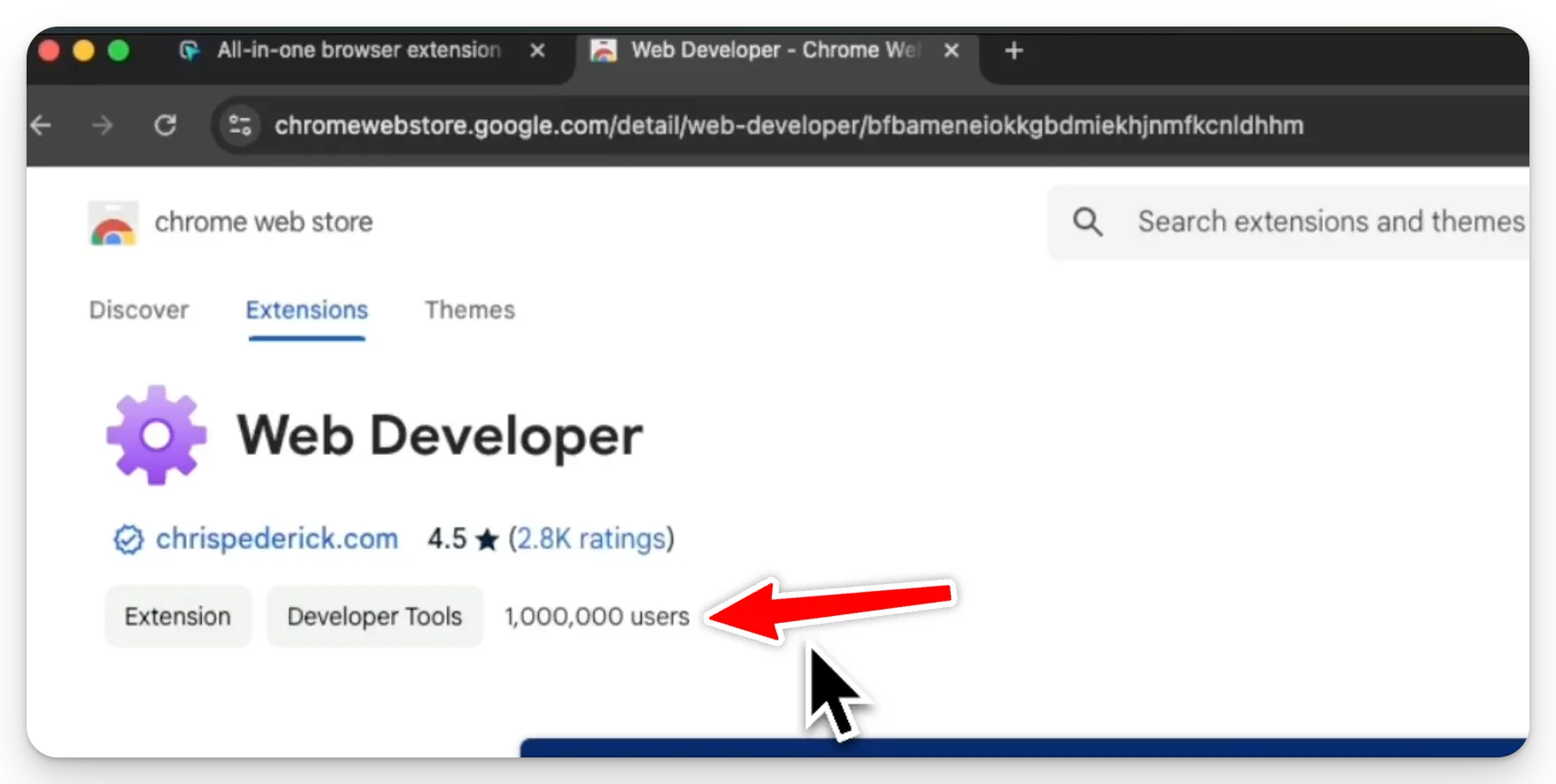Focus the Search extensions and themes field
This screenshot has height=784, width=1556.
click(x=1289, y=221)
